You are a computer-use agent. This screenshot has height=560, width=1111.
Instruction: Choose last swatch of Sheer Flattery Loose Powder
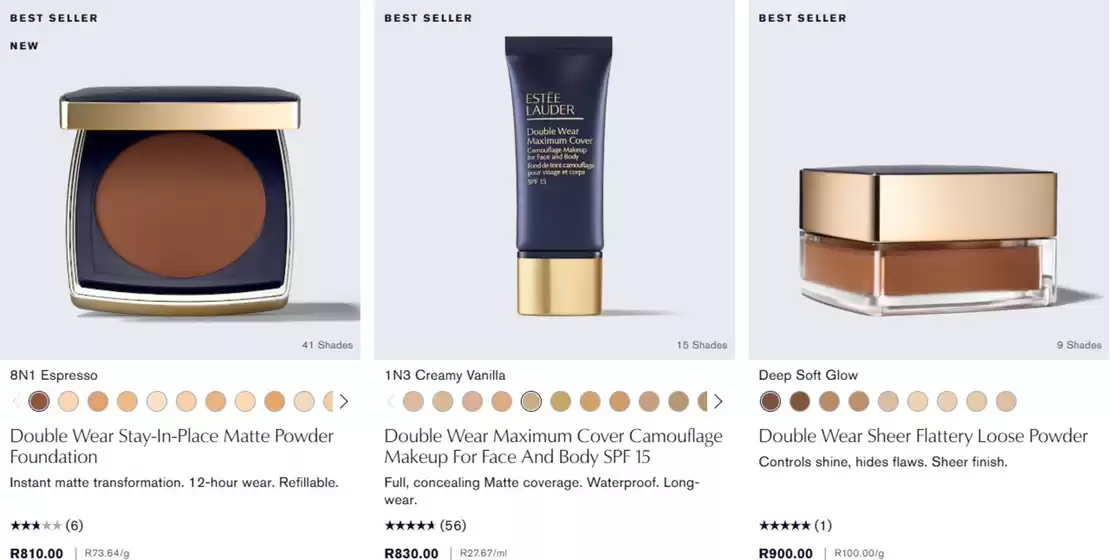click(1006, 401)
